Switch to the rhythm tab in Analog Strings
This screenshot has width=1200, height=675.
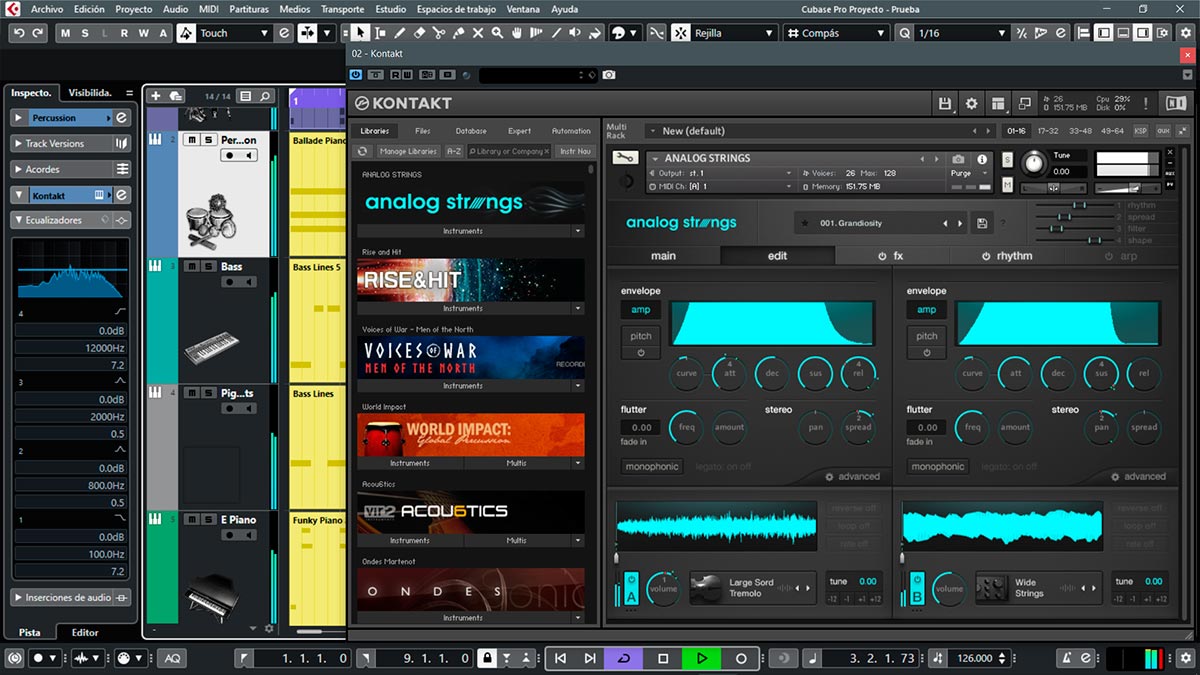1007,256
